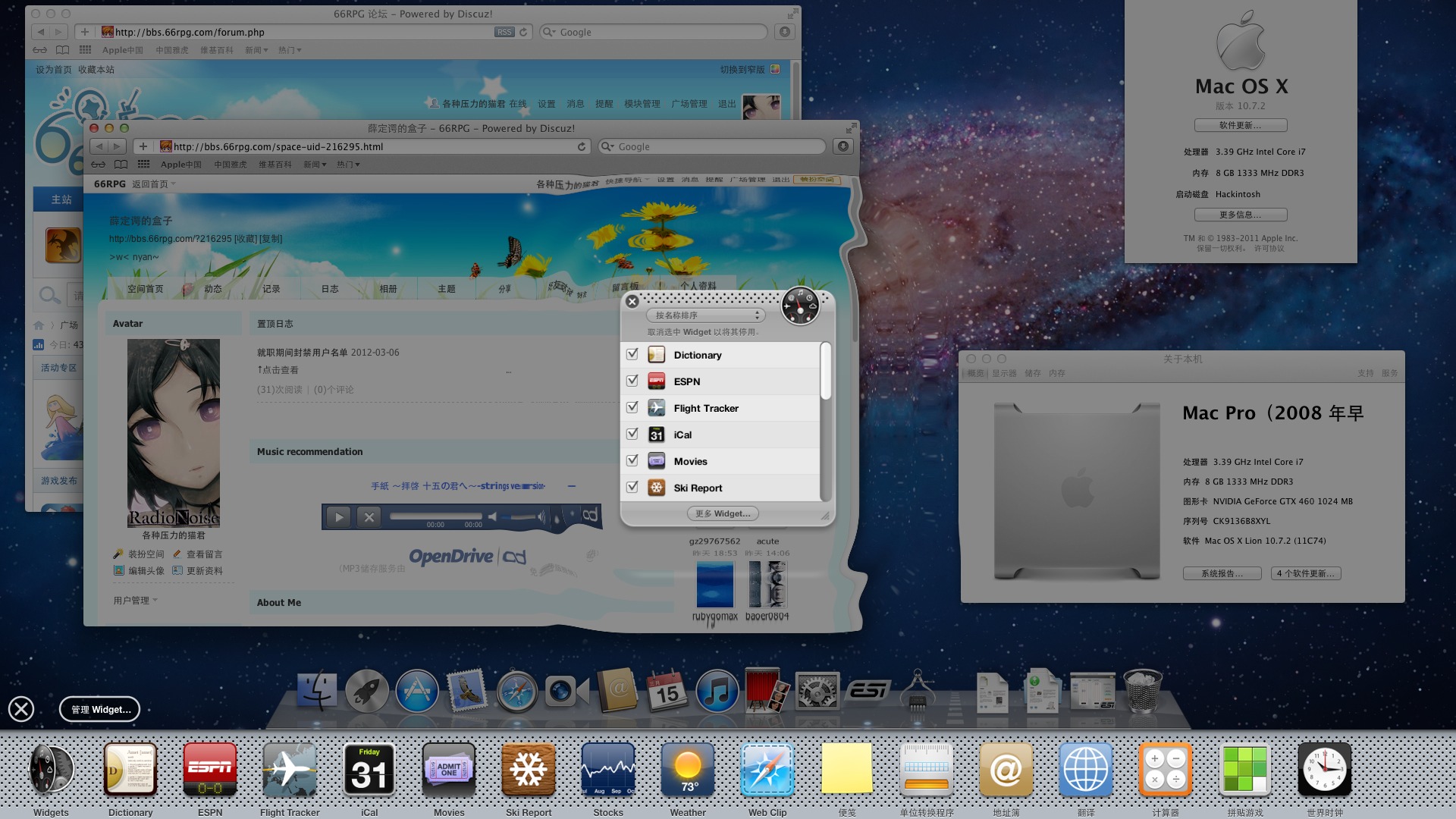Click the 软件更新... button under Mac OS X
Screen dimensions: 1456x819
click(x=1241, y=125)
